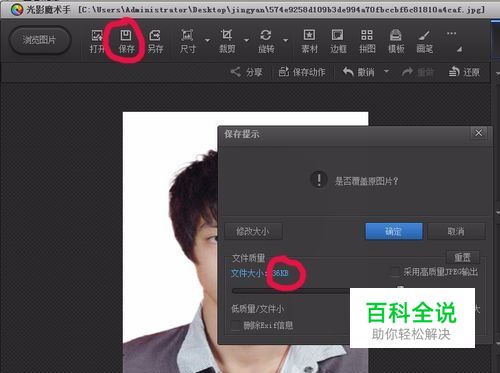Expand the 旋转 rotate dropdown arrow

coord(286,41)
